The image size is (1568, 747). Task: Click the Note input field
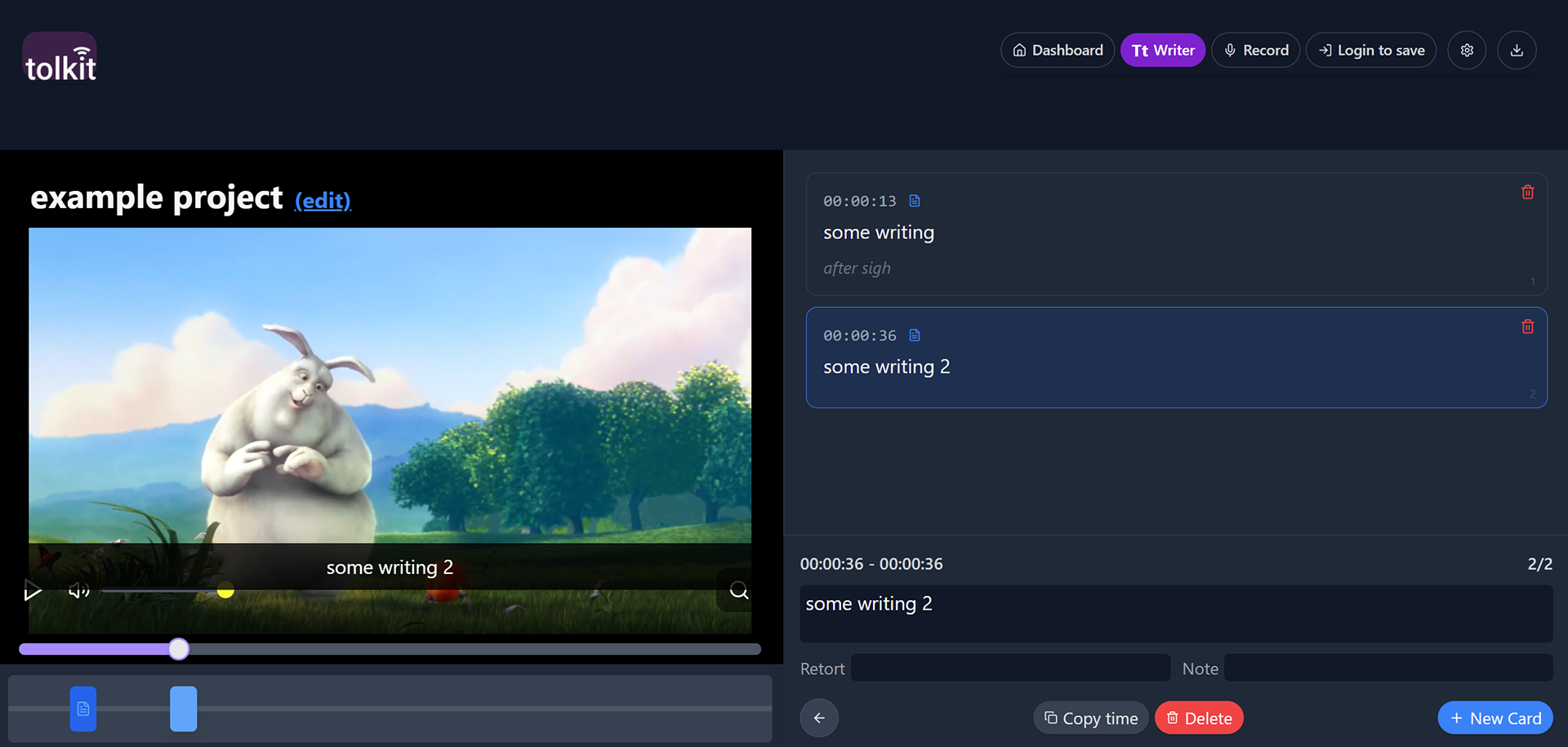point(1388,668)
